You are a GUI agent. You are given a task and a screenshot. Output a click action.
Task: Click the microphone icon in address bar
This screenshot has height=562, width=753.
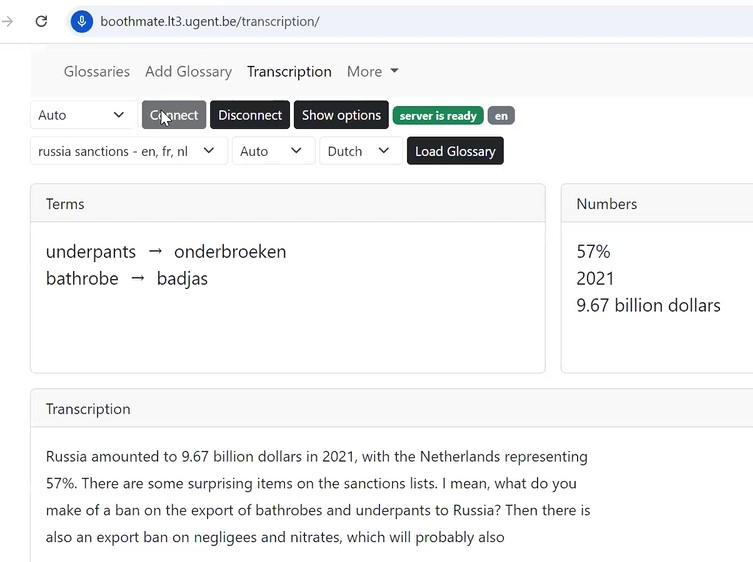coord(81,21)
